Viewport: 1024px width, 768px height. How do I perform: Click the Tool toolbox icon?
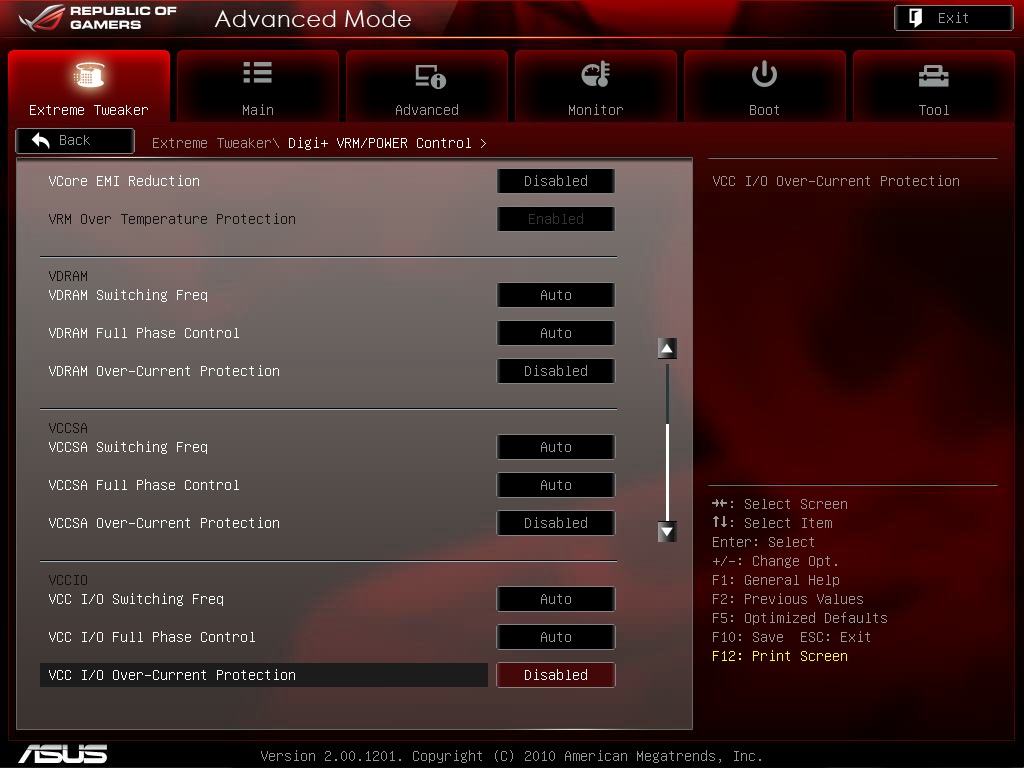click(933, 76)
